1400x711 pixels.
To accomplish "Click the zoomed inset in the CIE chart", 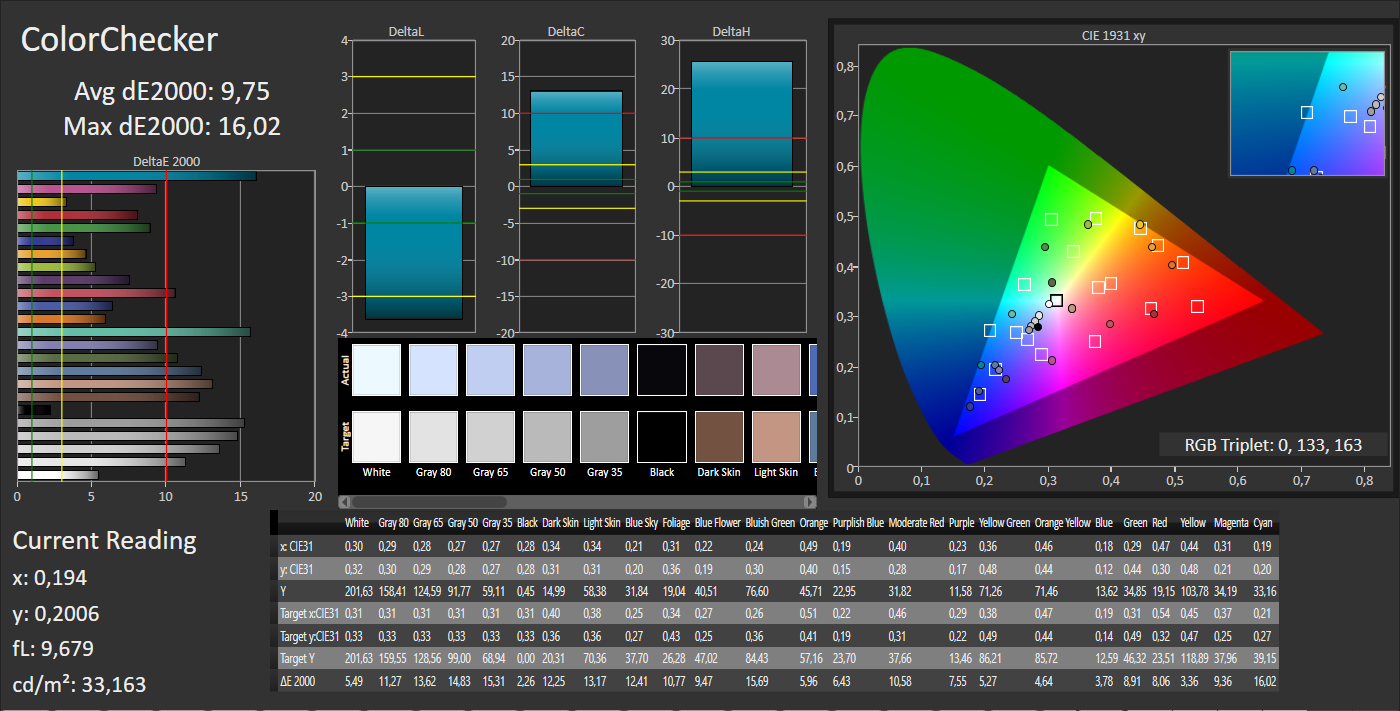I will pyautogui.click(x=1308, y=113).
